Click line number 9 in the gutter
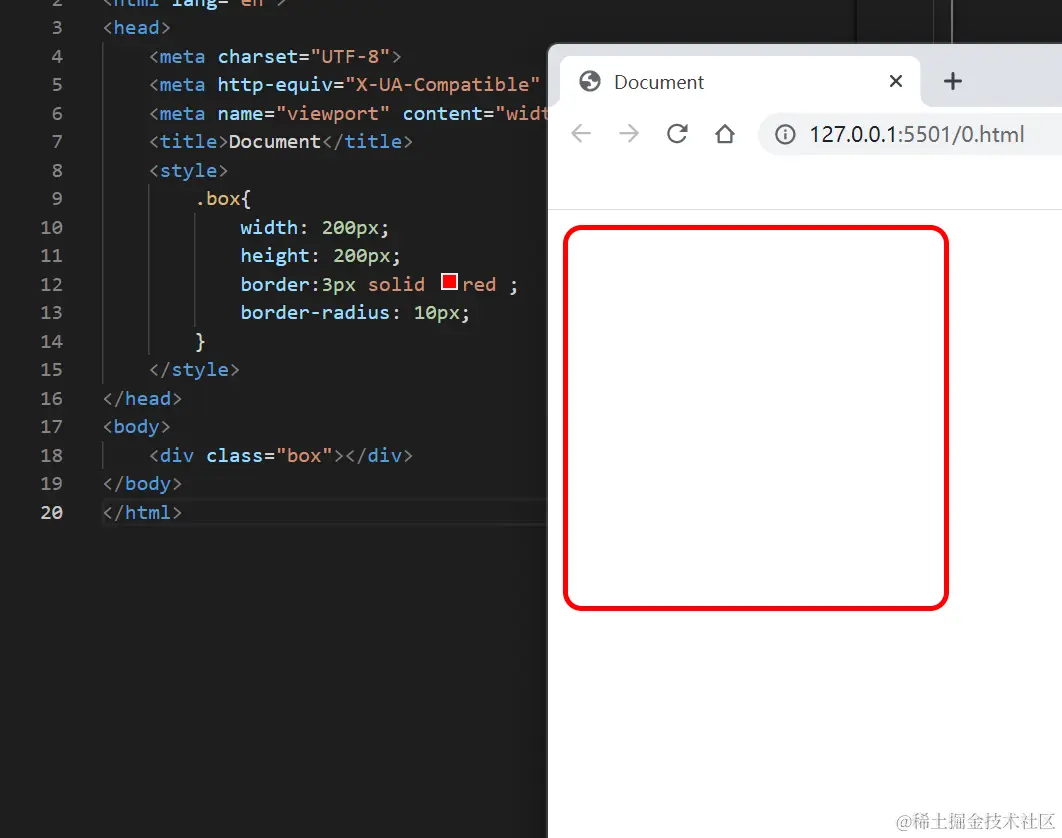The image size is (1062, 838). click(x=57, y=198)
